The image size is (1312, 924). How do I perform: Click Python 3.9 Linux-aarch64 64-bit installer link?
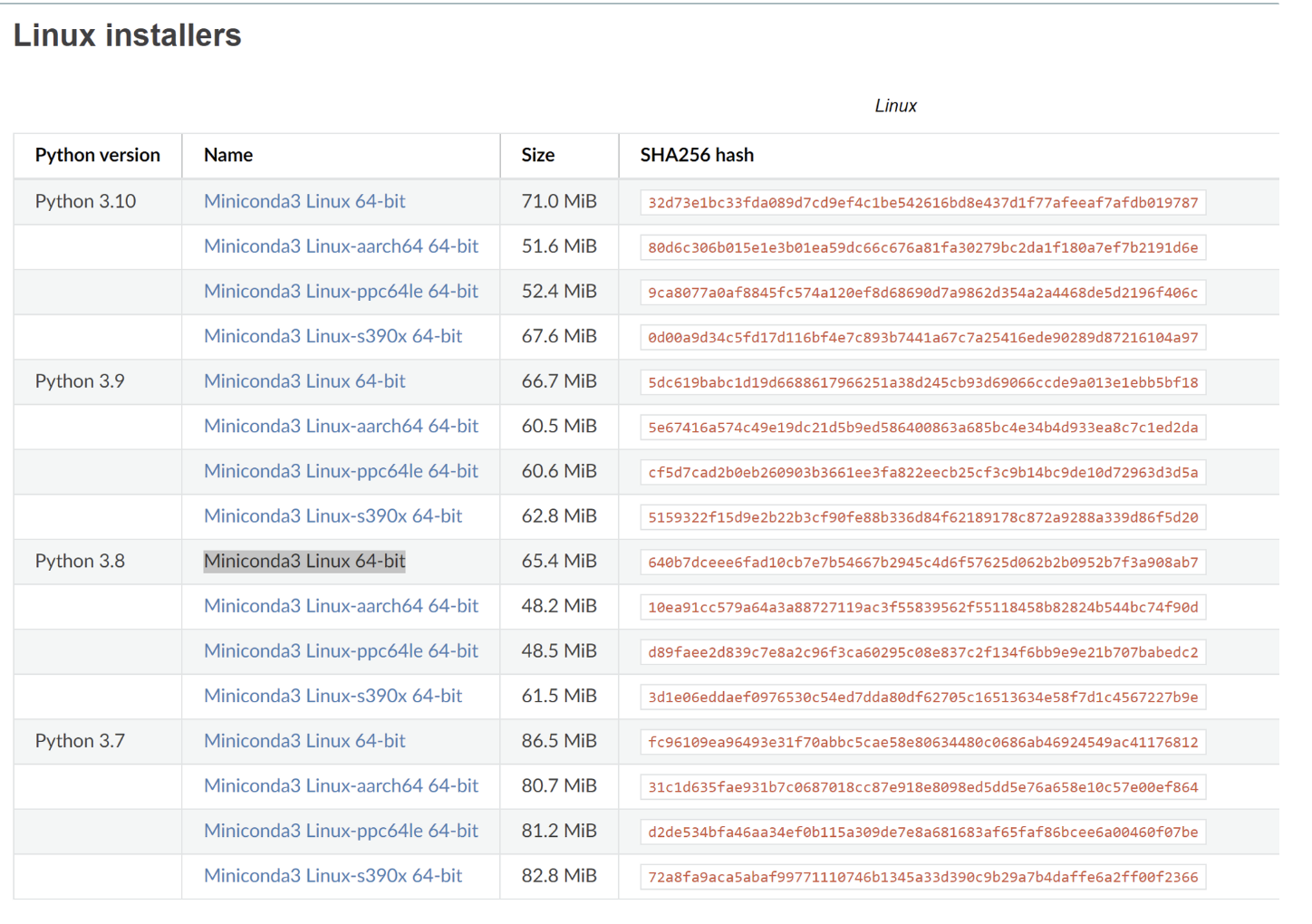click(341, 426)
